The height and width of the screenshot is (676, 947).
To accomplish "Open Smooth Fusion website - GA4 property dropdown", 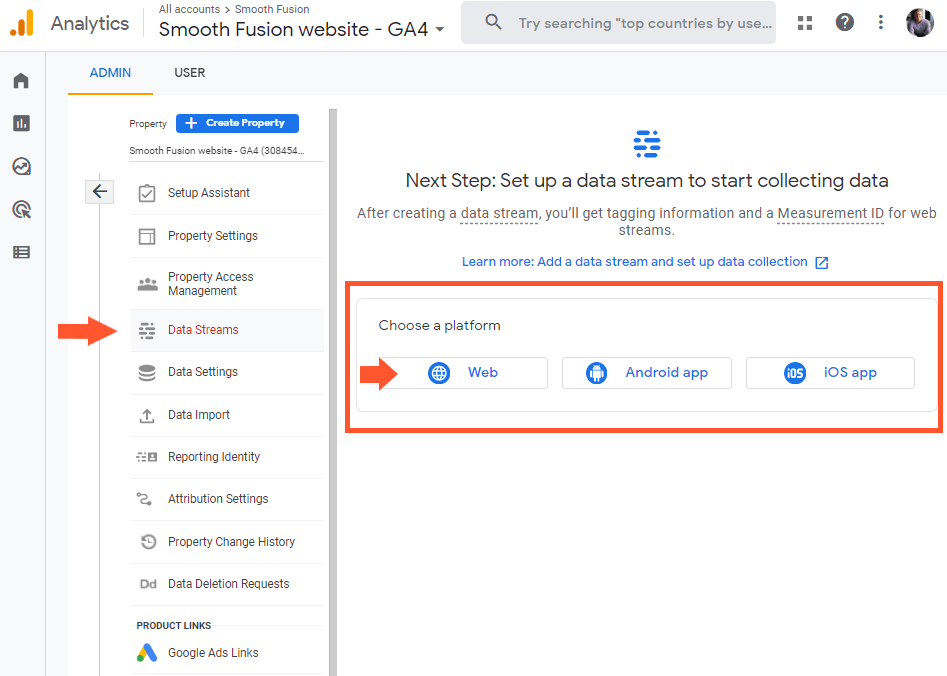I will point(301,29).
